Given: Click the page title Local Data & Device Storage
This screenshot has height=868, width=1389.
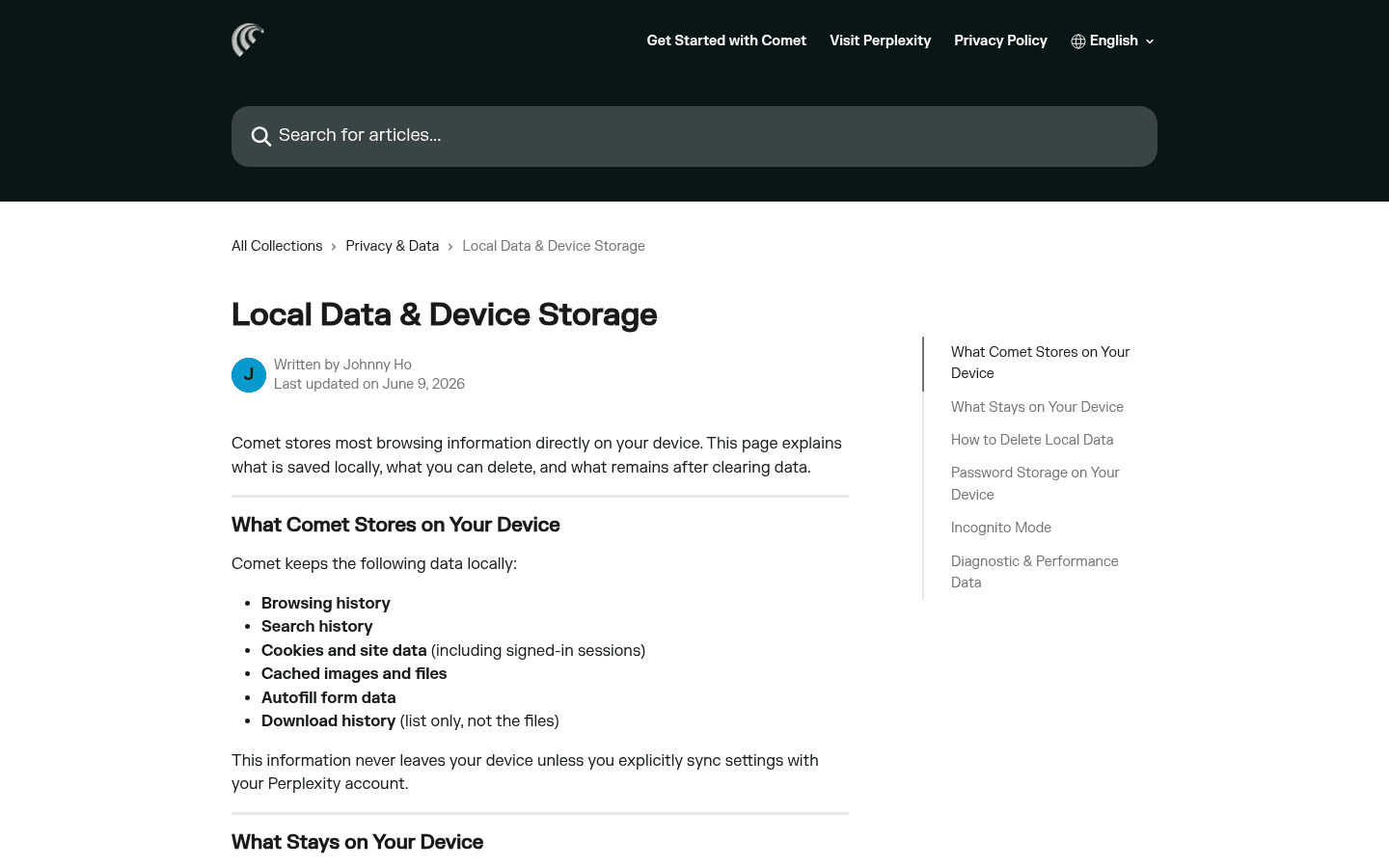Looking at the screenshot, I should (x=444, y=314).
